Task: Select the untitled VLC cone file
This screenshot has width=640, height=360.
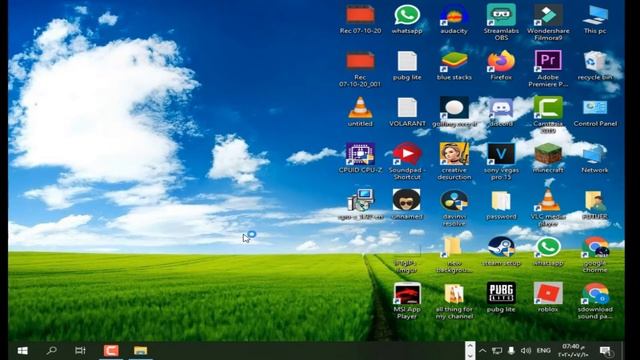Action: 360,112
